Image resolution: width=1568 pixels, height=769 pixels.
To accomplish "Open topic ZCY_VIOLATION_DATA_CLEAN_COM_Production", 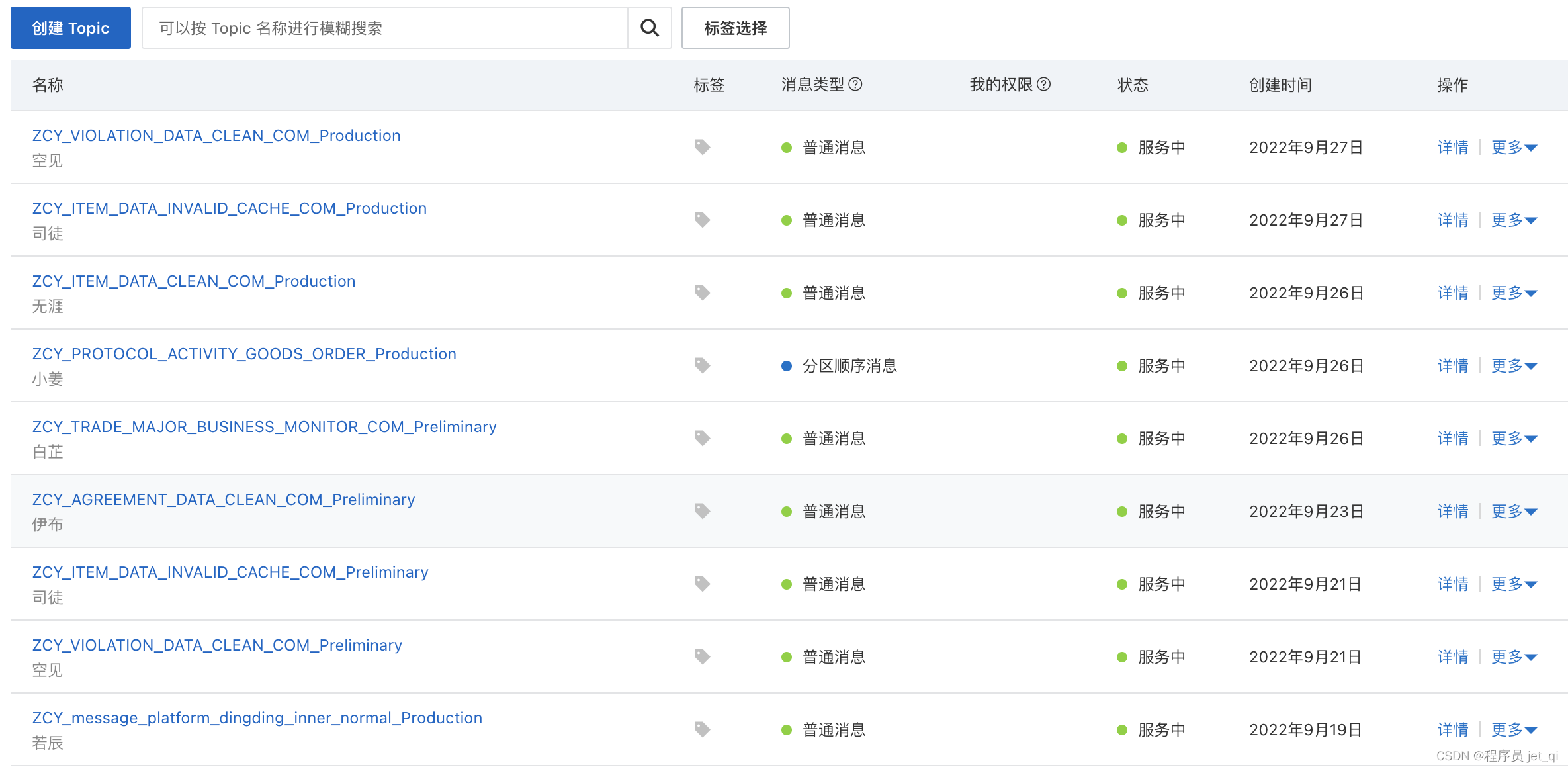I will 216,136.
